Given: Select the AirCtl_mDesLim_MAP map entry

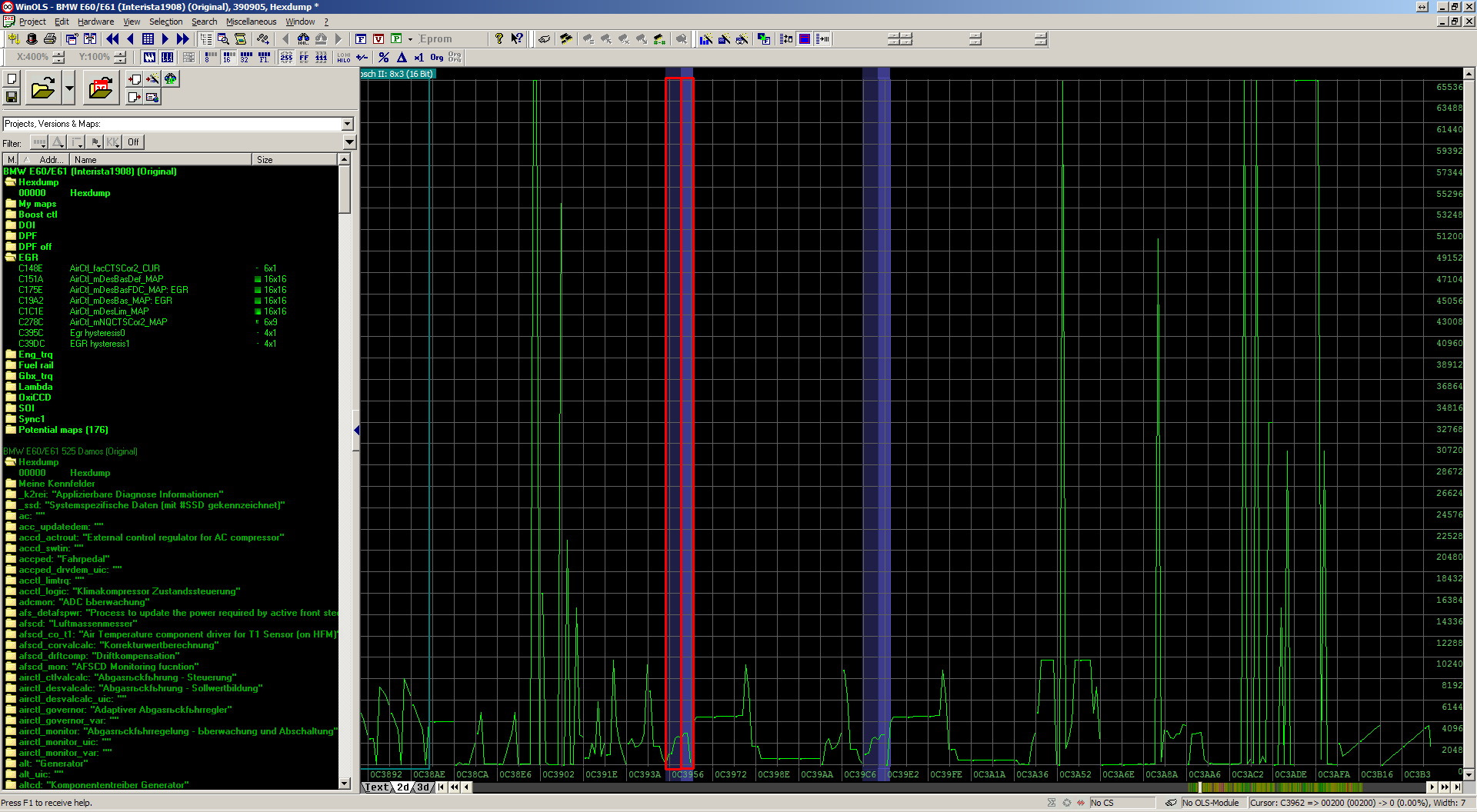Looking at the screenshot, I should pos(109,311).
